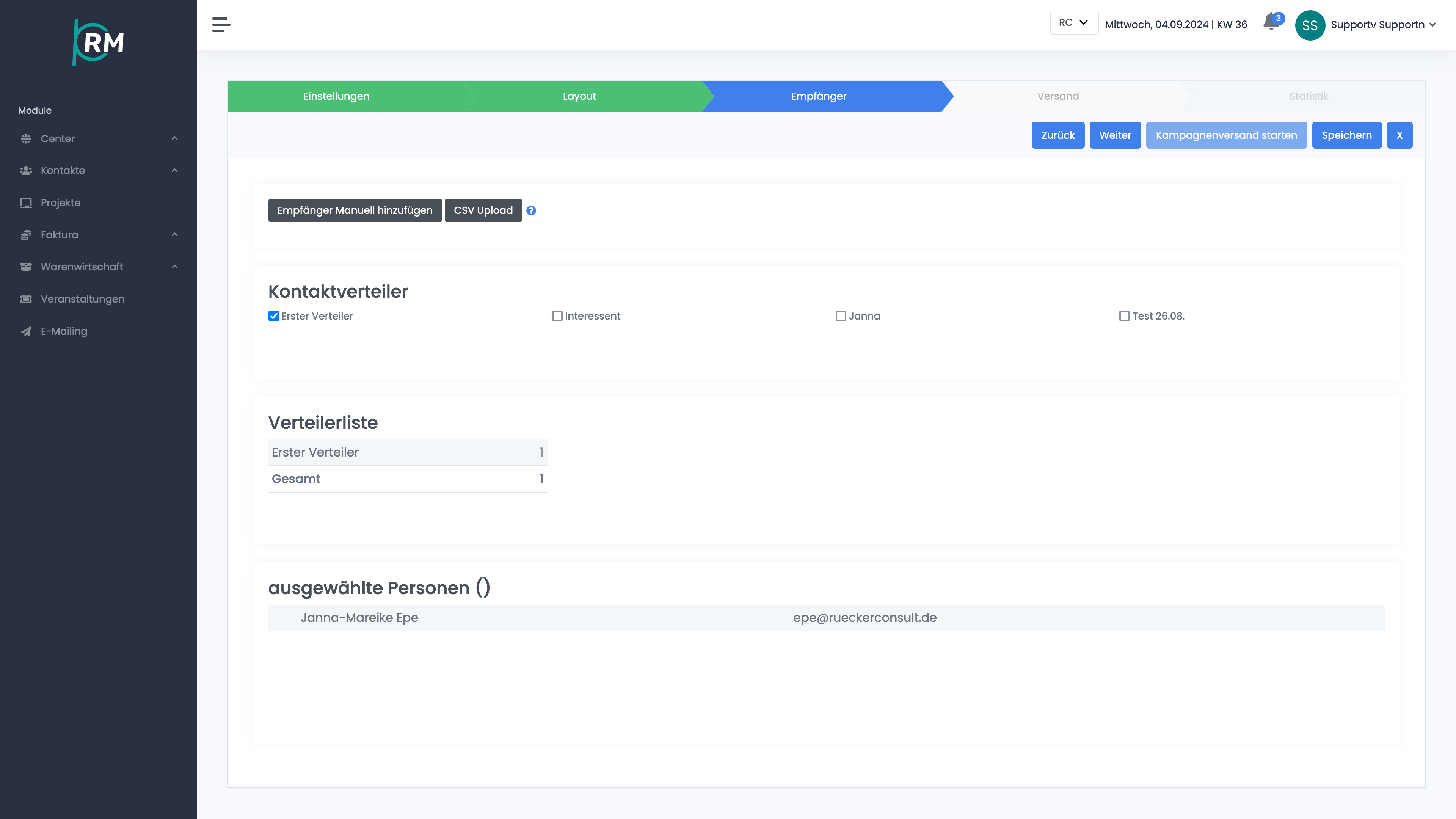Screen dimensions: 1456x819
Task: Open the RC client dropdown
Action: click(1074, 23)
